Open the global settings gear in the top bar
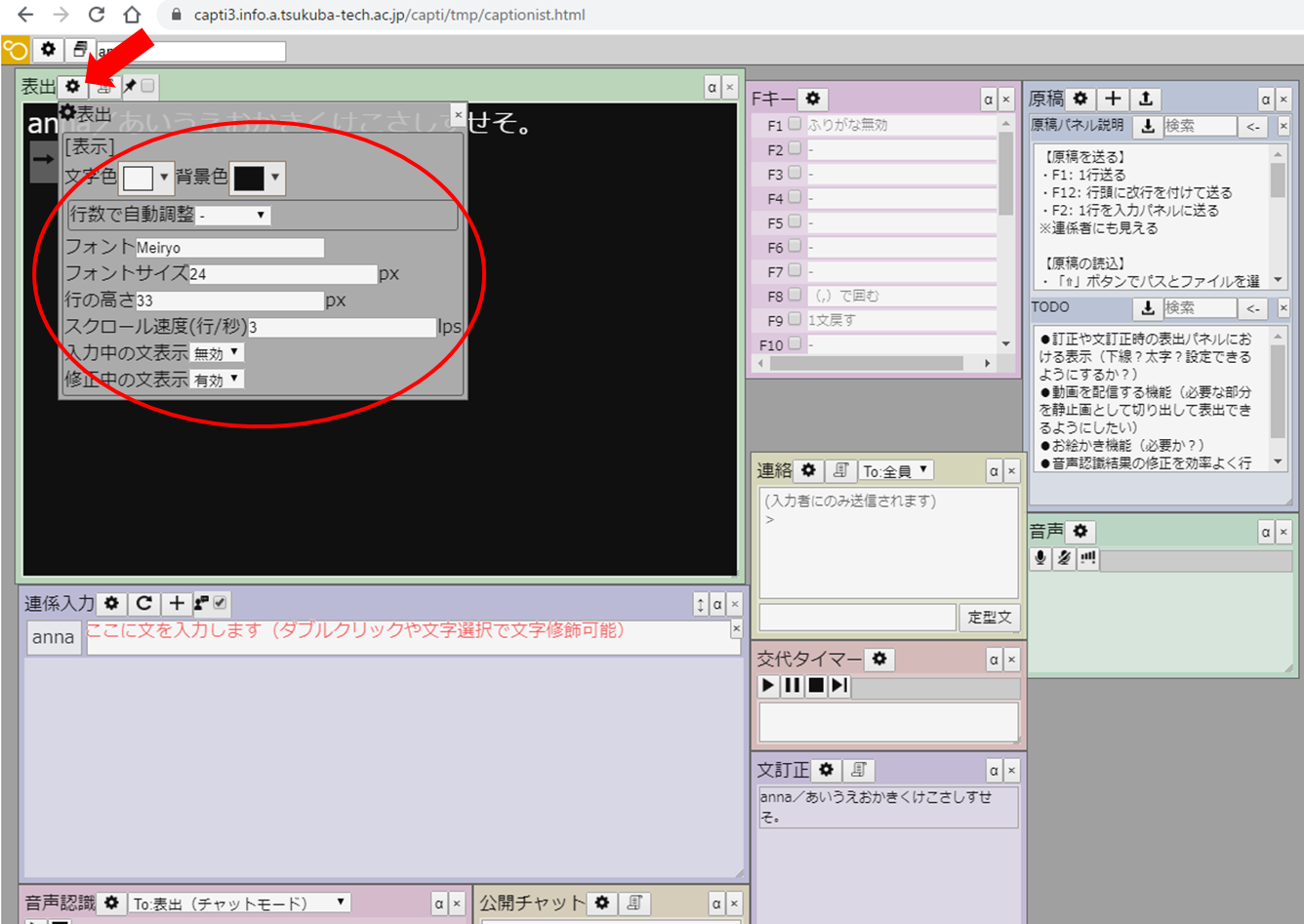This screenshot has width=1304, height=924. (x=48, y=49)
